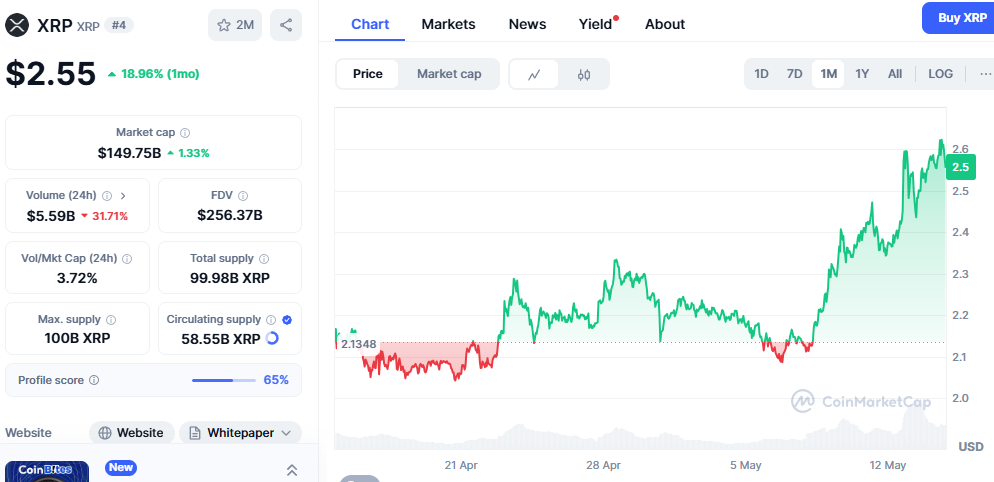Click the USD currency label
This screenshot has width=994, height=482.
click(971, 446)
